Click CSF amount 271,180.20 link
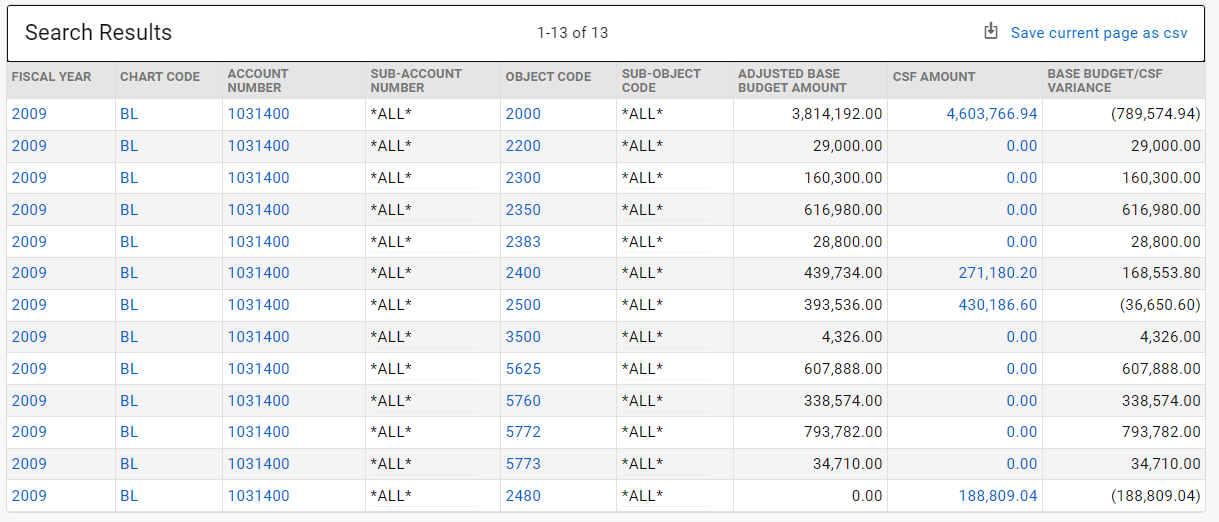Viewport: 1219px width, 522px height. pyautogui.click(x=998, y=273)
